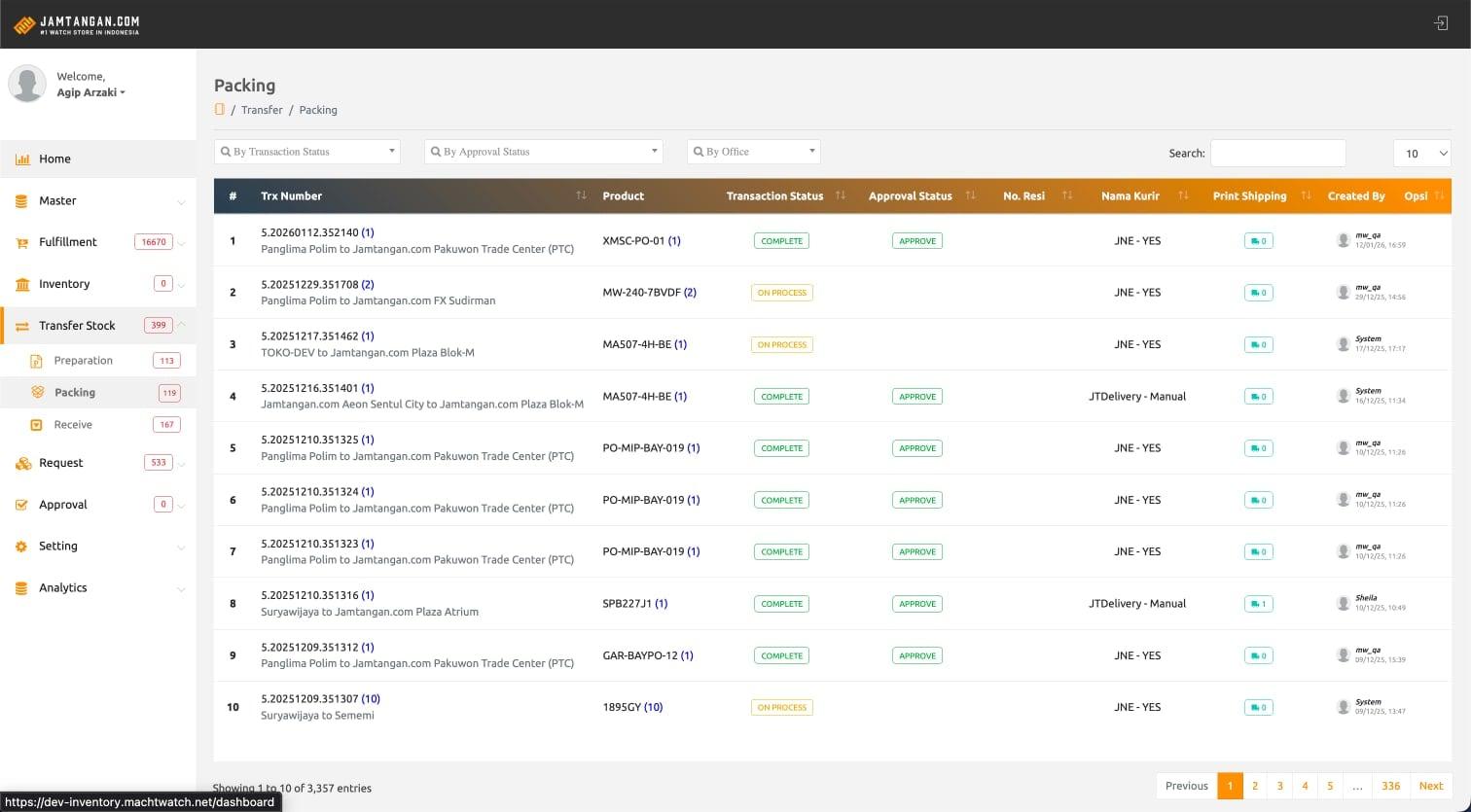This screenshot has width=1471, height=812.
Task: Click transaction number 5.20260112.352140
Action: 309,232
